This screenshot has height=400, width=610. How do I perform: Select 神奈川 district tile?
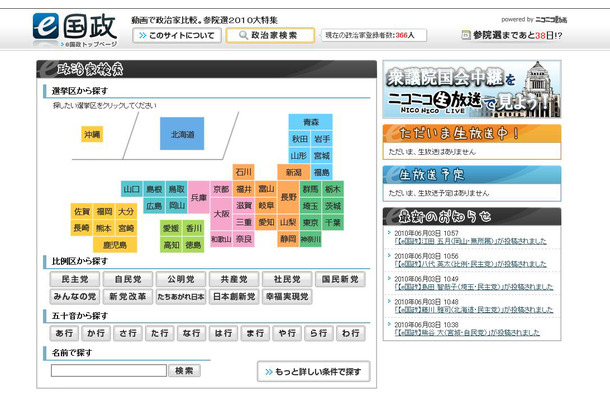coord(310,239)
